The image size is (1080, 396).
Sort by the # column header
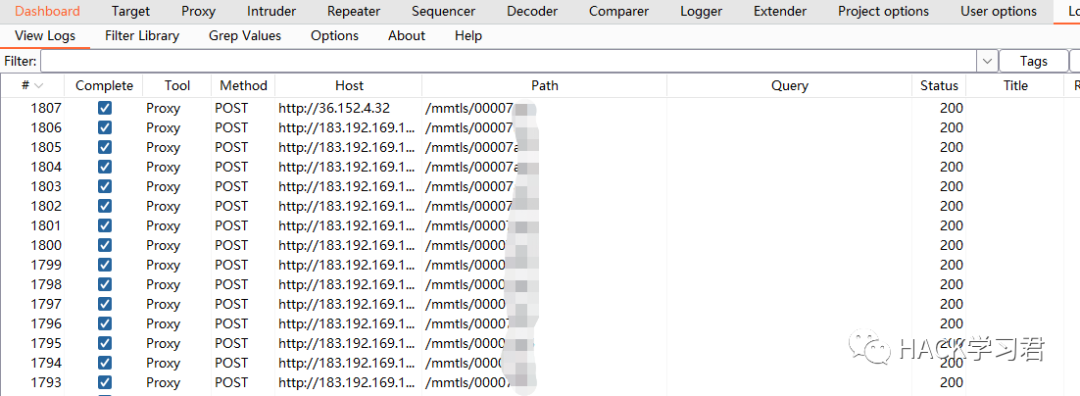(32, 85)
